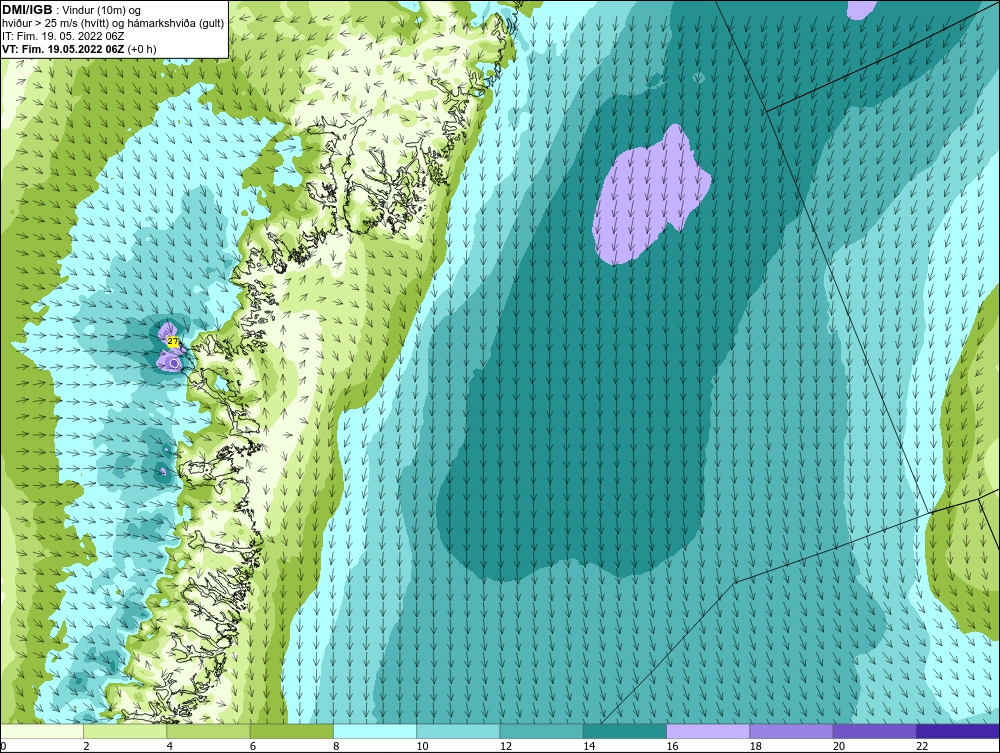This screenshot has width=1000, height=753.
Task: Click the large lavender high-wind patch offshore
Action: [647, 198]
